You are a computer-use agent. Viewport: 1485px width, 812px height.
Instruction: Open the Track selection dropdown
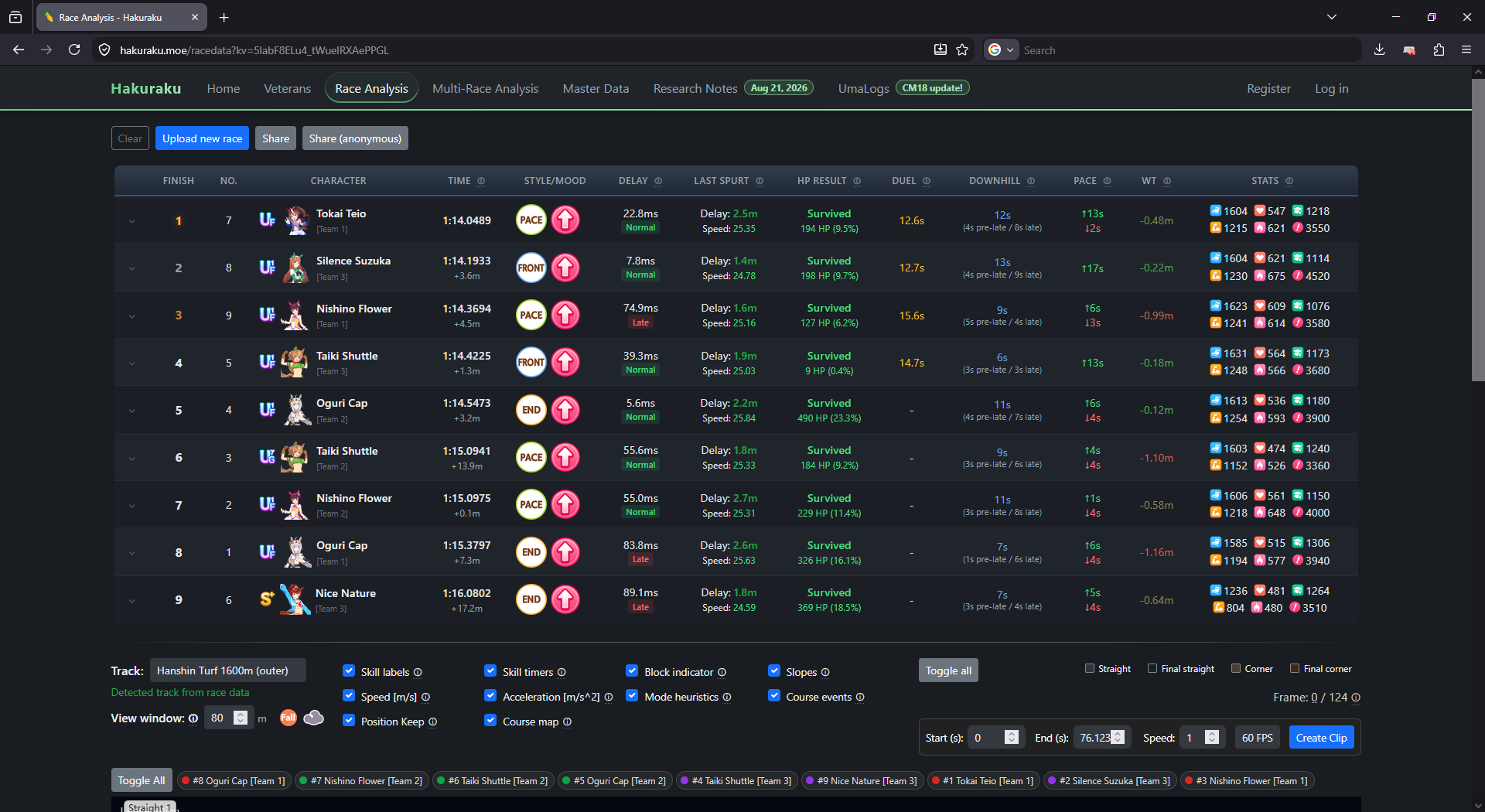click(x=227, y=670)
